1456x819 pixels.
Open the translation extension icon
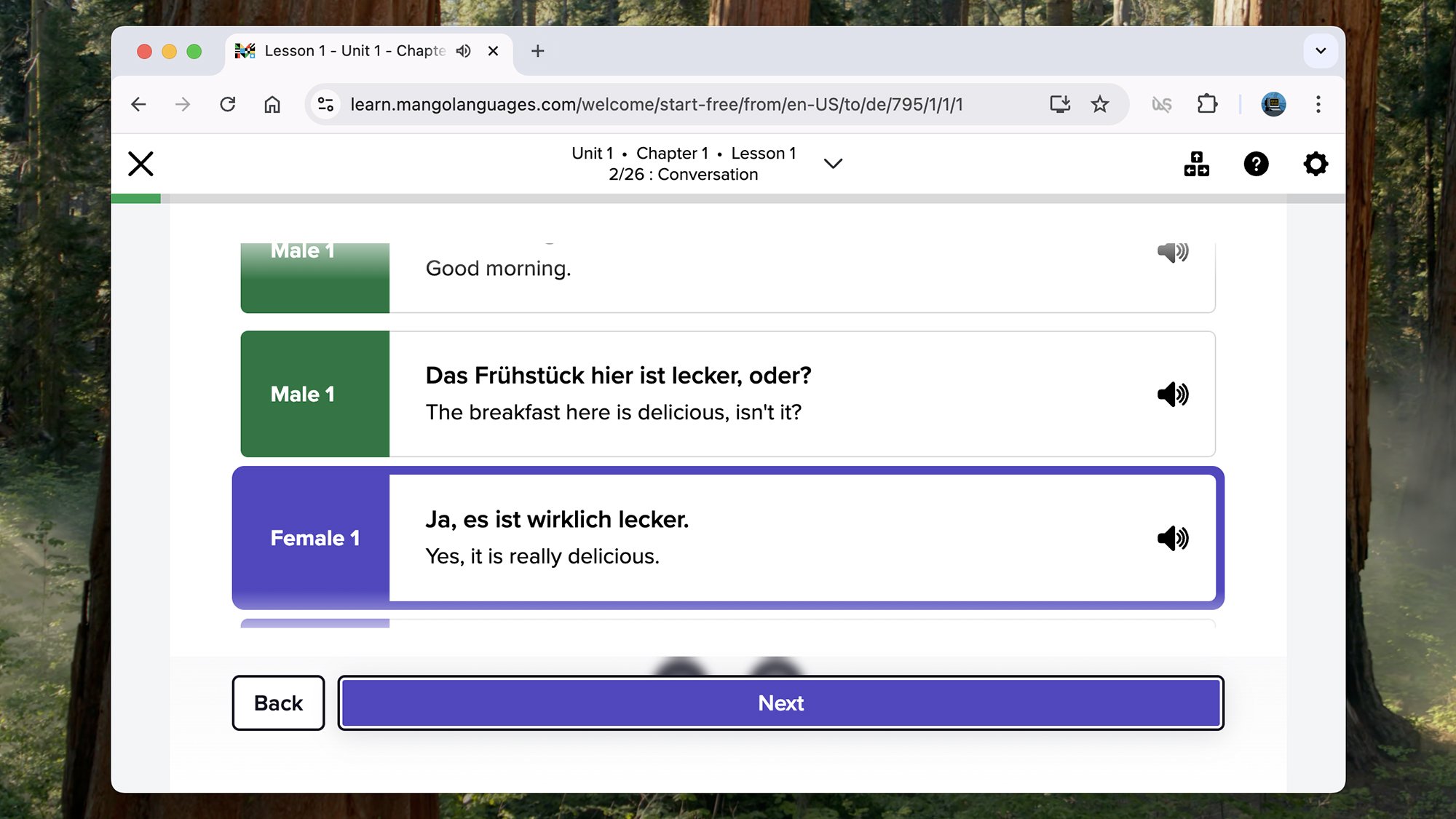click(x=1162, y=104)
